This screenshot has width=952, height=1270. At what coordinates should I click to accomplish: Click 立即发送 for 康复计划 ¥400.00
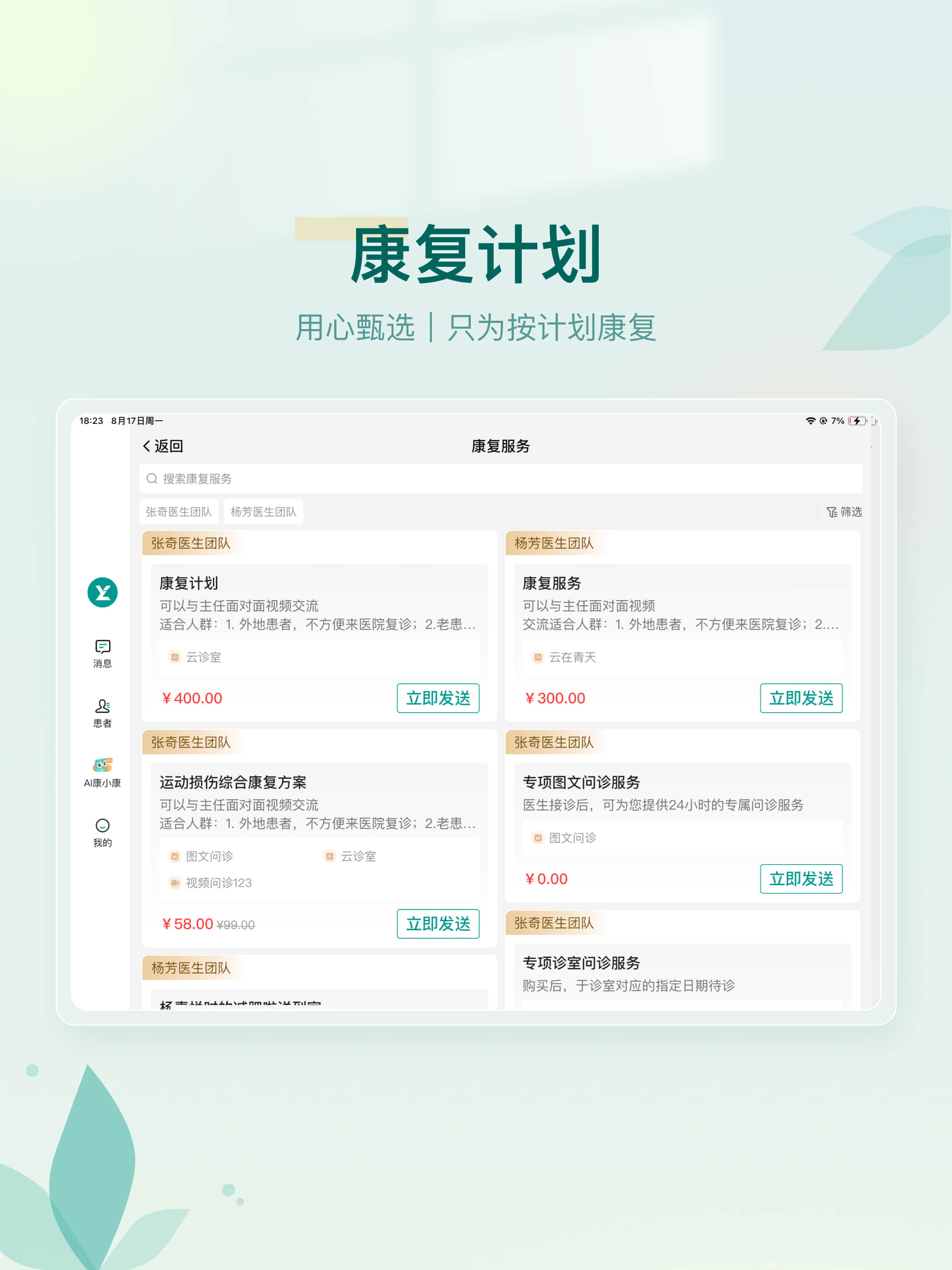[x=438, y=698]
